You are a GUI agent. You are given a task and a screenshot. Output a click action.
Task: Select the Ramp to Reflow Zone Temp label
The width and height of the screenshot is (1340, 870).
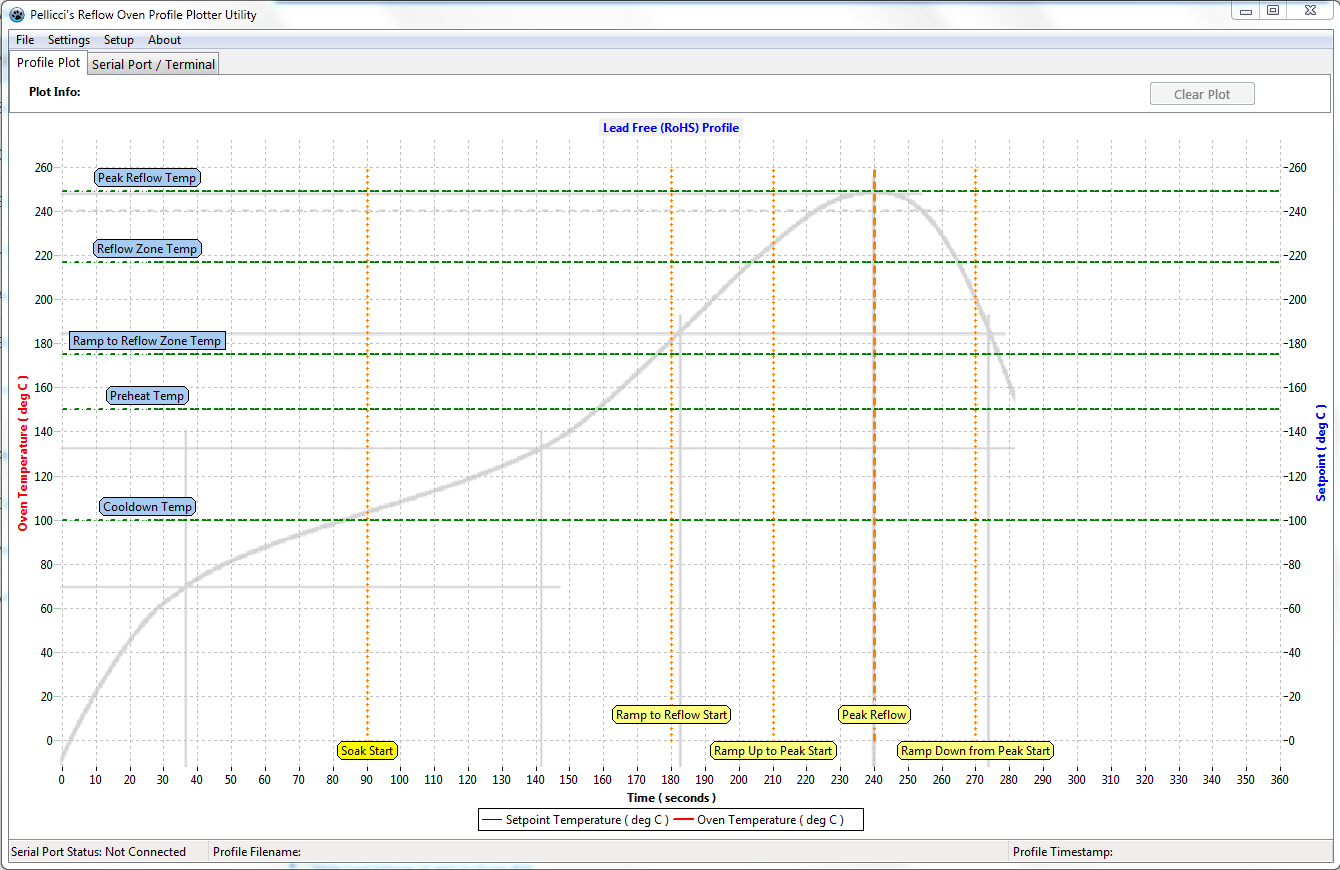pyautogui.click(x=147, y=341)
